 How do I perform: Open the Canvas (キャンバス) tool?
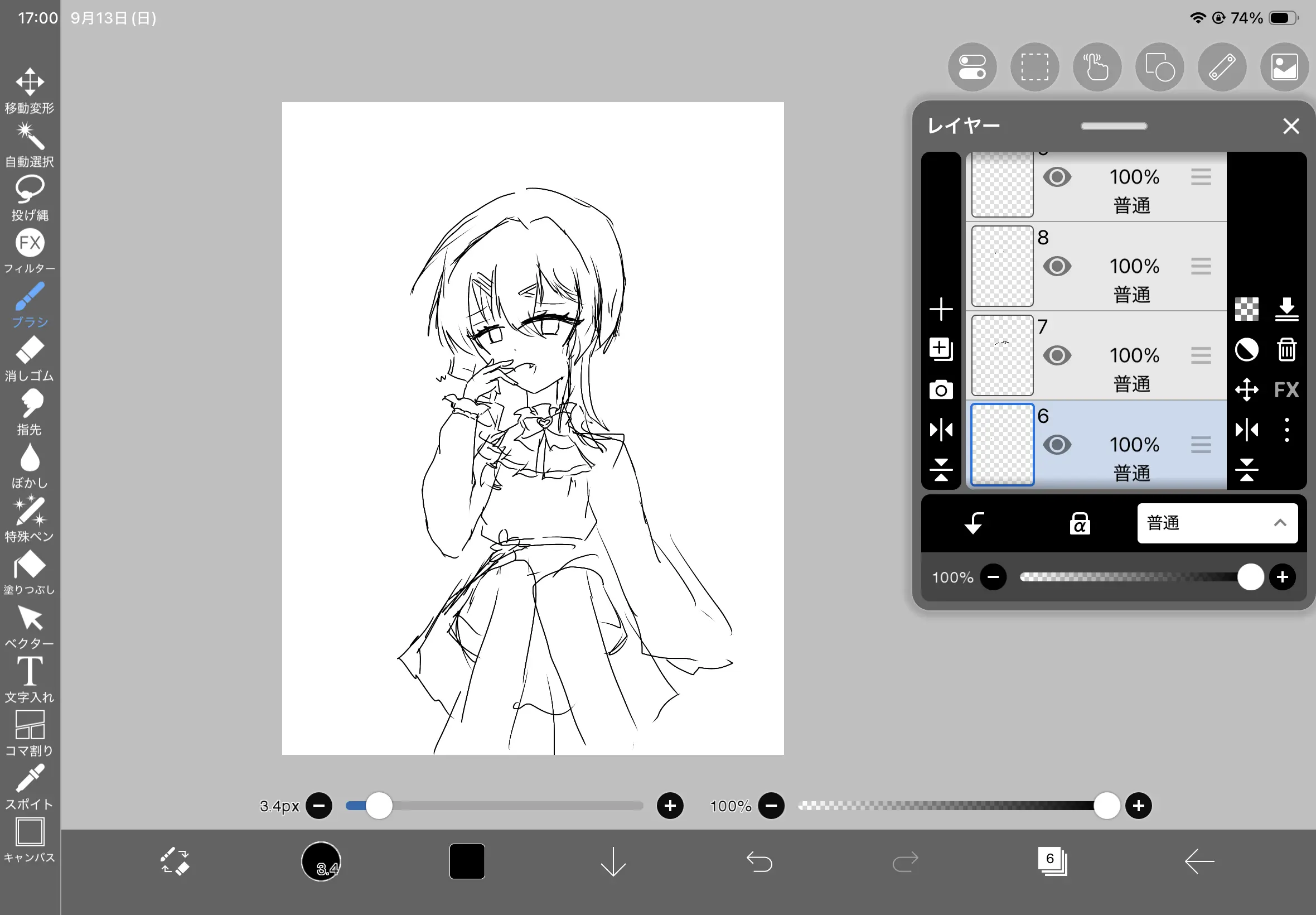point(29,840)
